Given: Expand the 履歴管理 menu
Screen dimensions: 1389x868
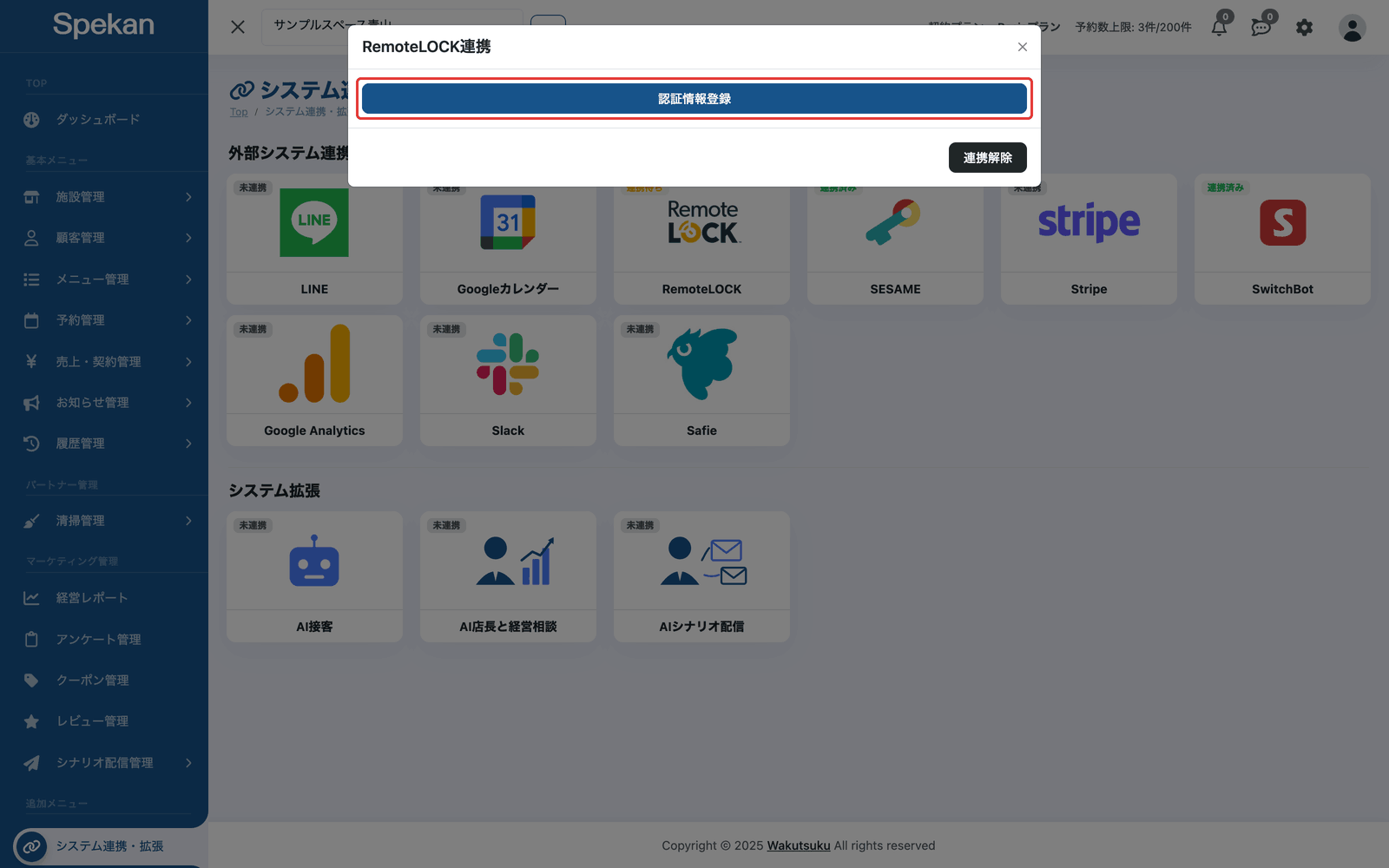Looking at the screenshot, I should [104, 444].
